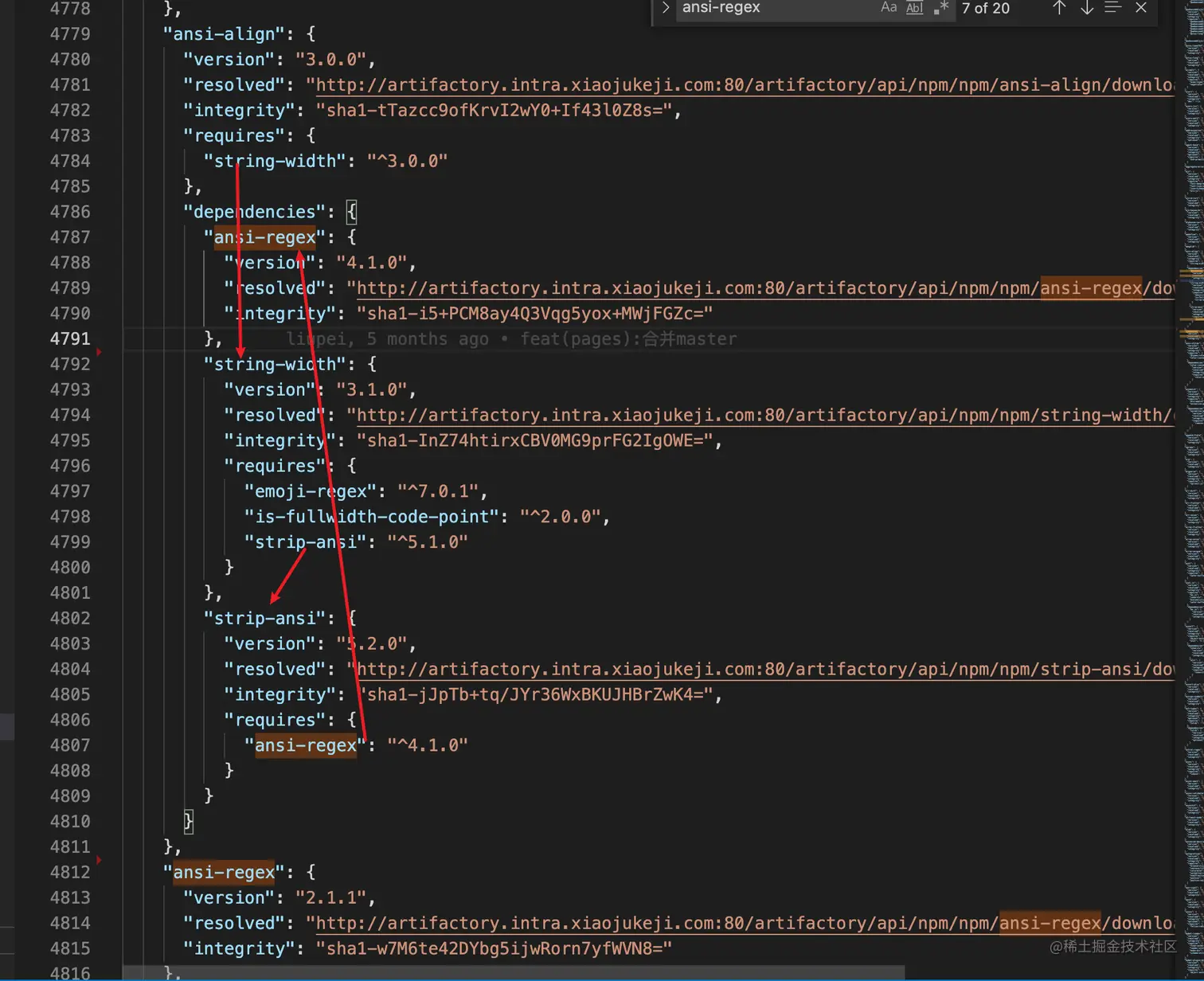Click the git blame annotation on line 4791
The image size is (1204, 981).
510,338
